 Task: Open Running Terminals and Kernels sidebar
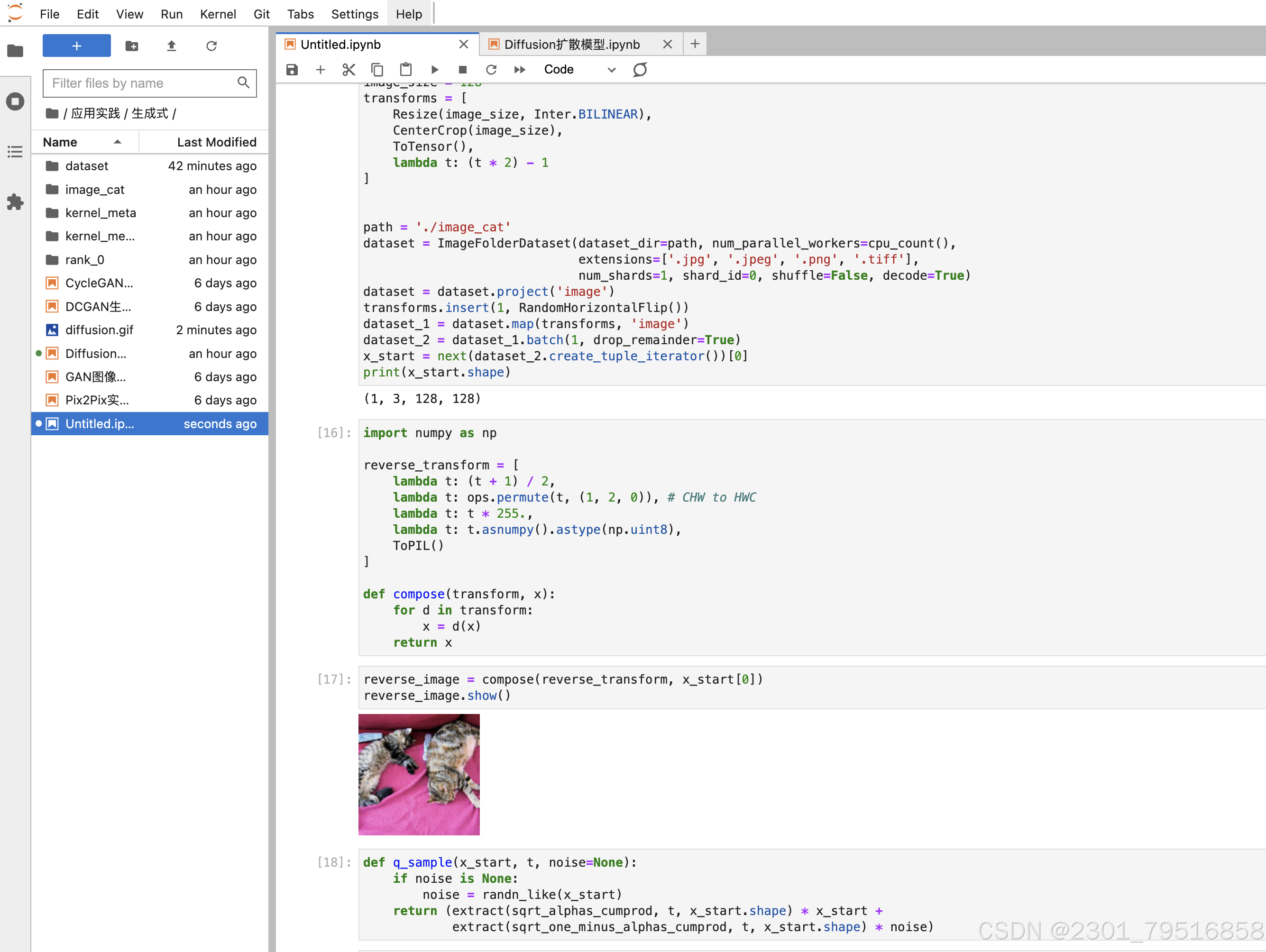pos(16,102)
